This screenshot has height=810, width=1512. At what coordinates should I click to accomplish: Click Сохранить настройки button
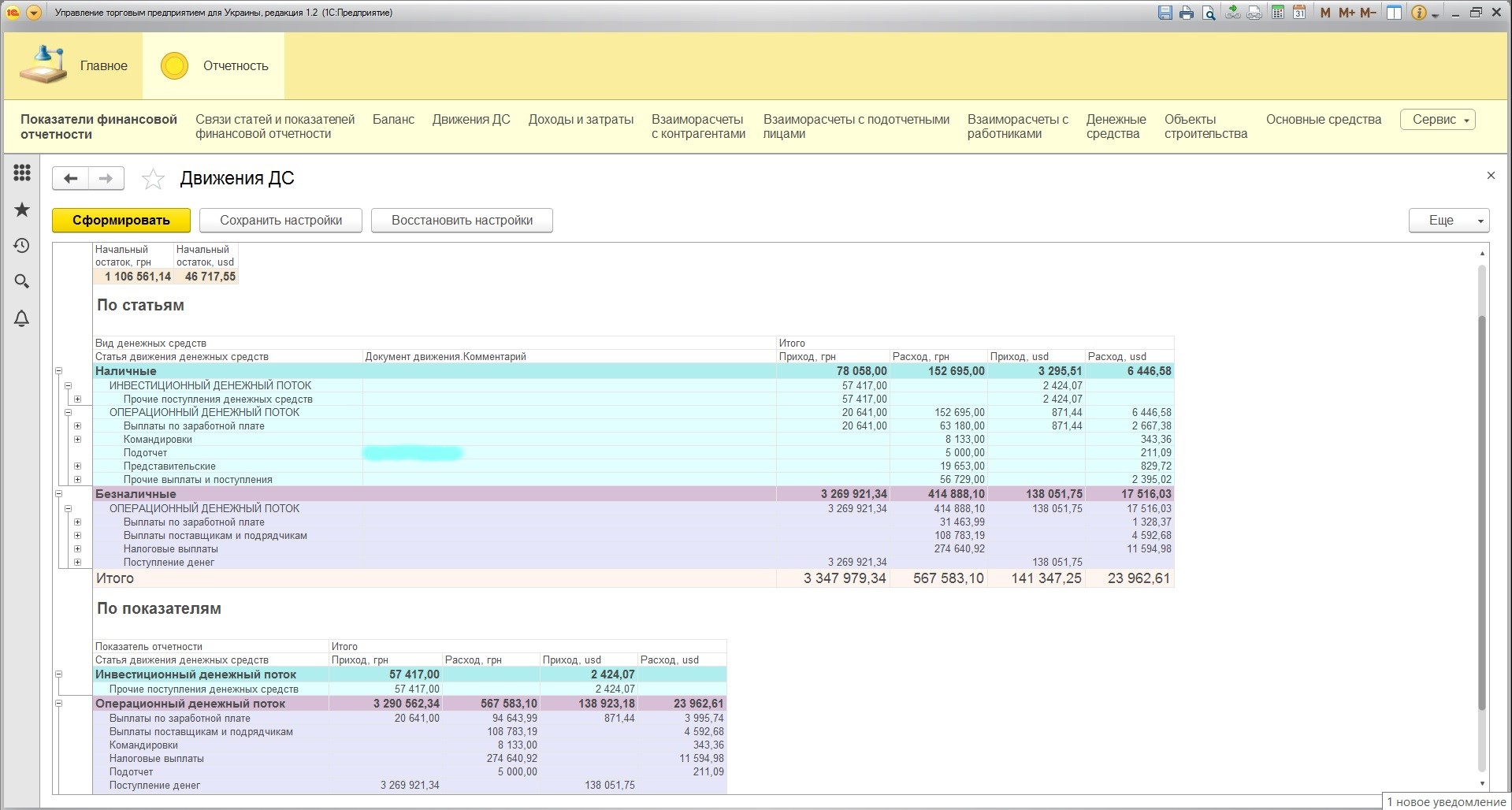(280, 221)
